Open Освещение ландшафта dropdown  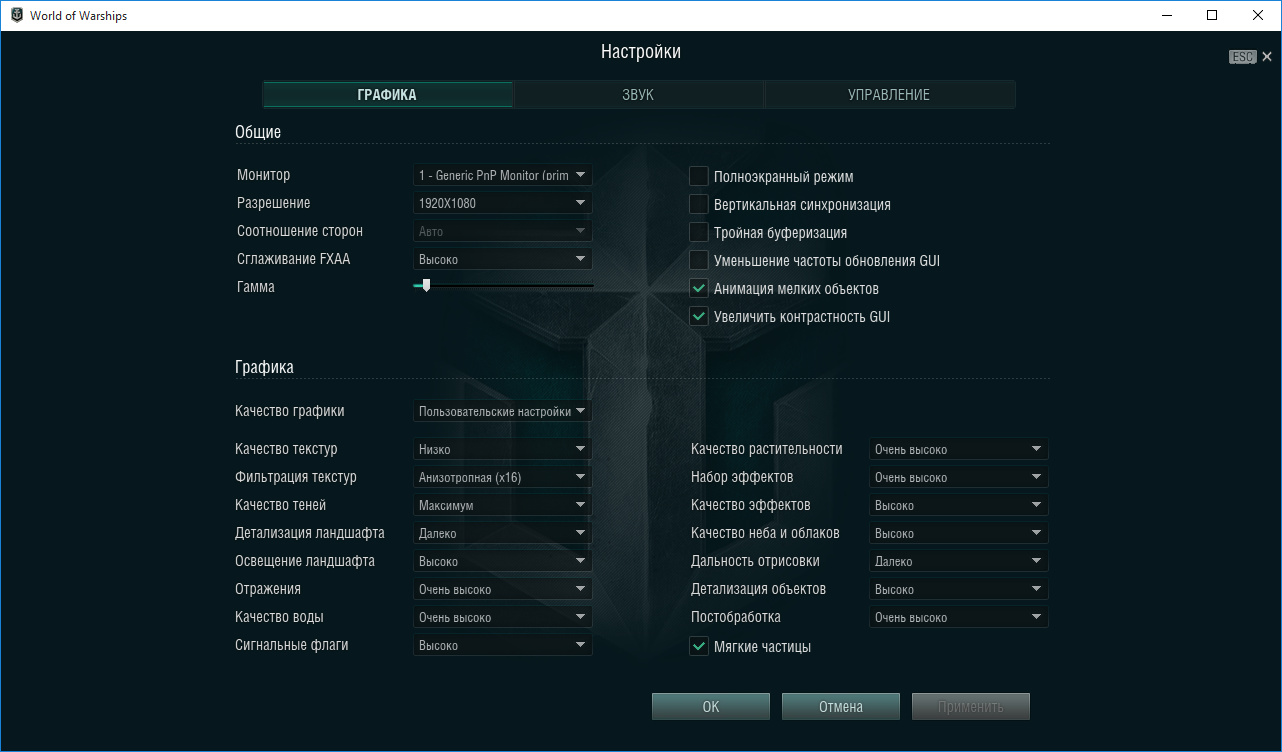503,561
